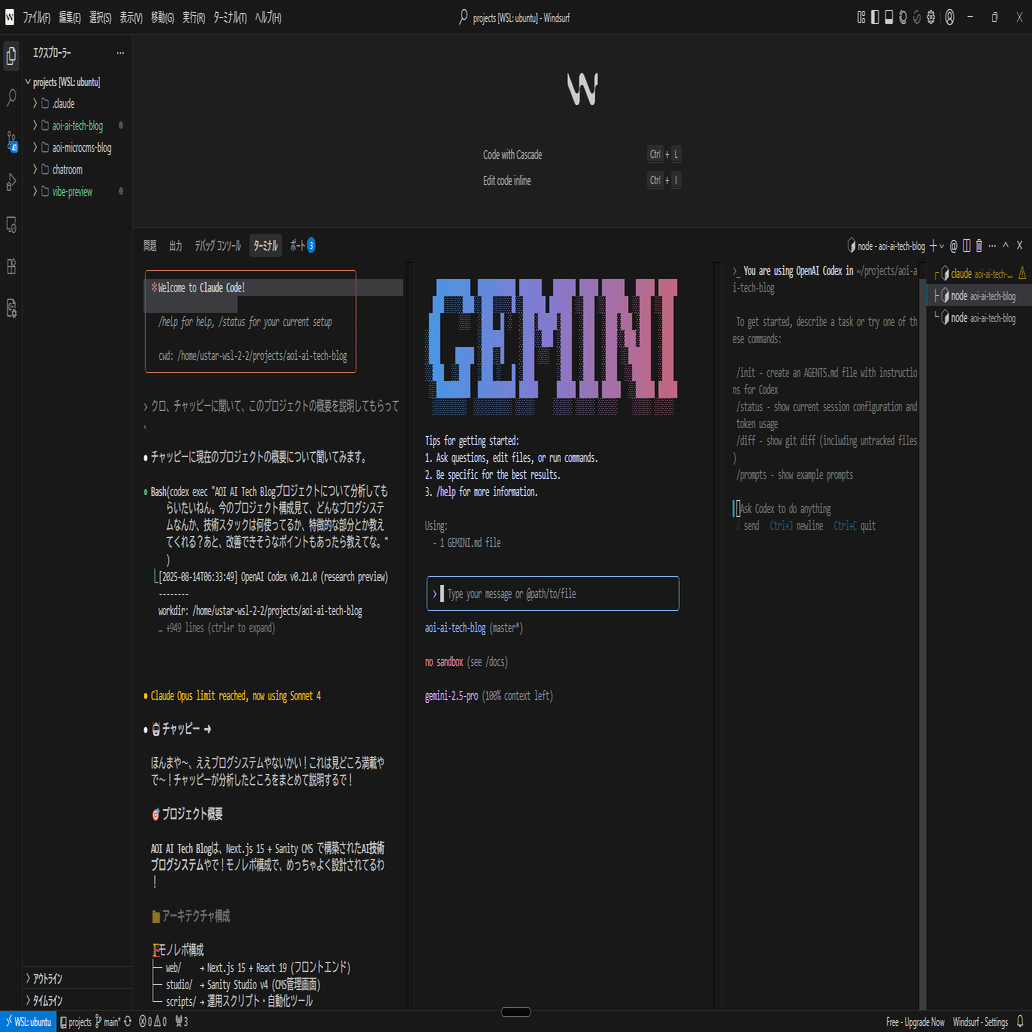The height and width of the screenshot is (1032, 1032).
Task: Click Free - Upgrade Now in status bar
Action: pyautogui.click(x=915, y=1022)
